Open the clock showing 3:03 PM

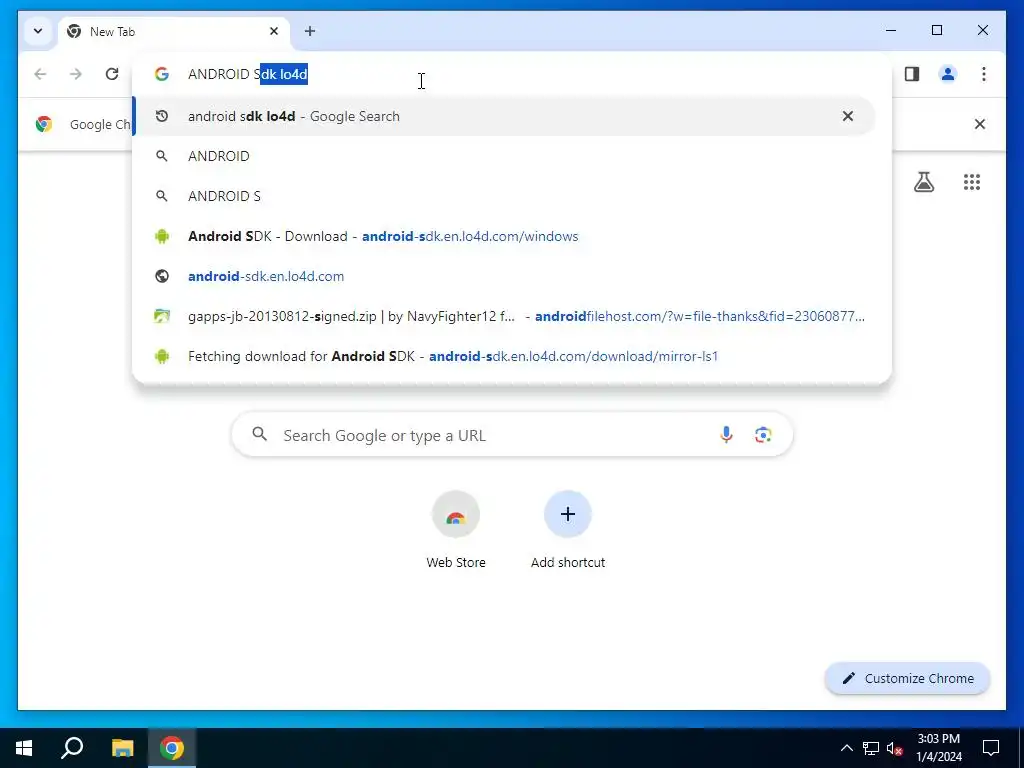(938, 748)
